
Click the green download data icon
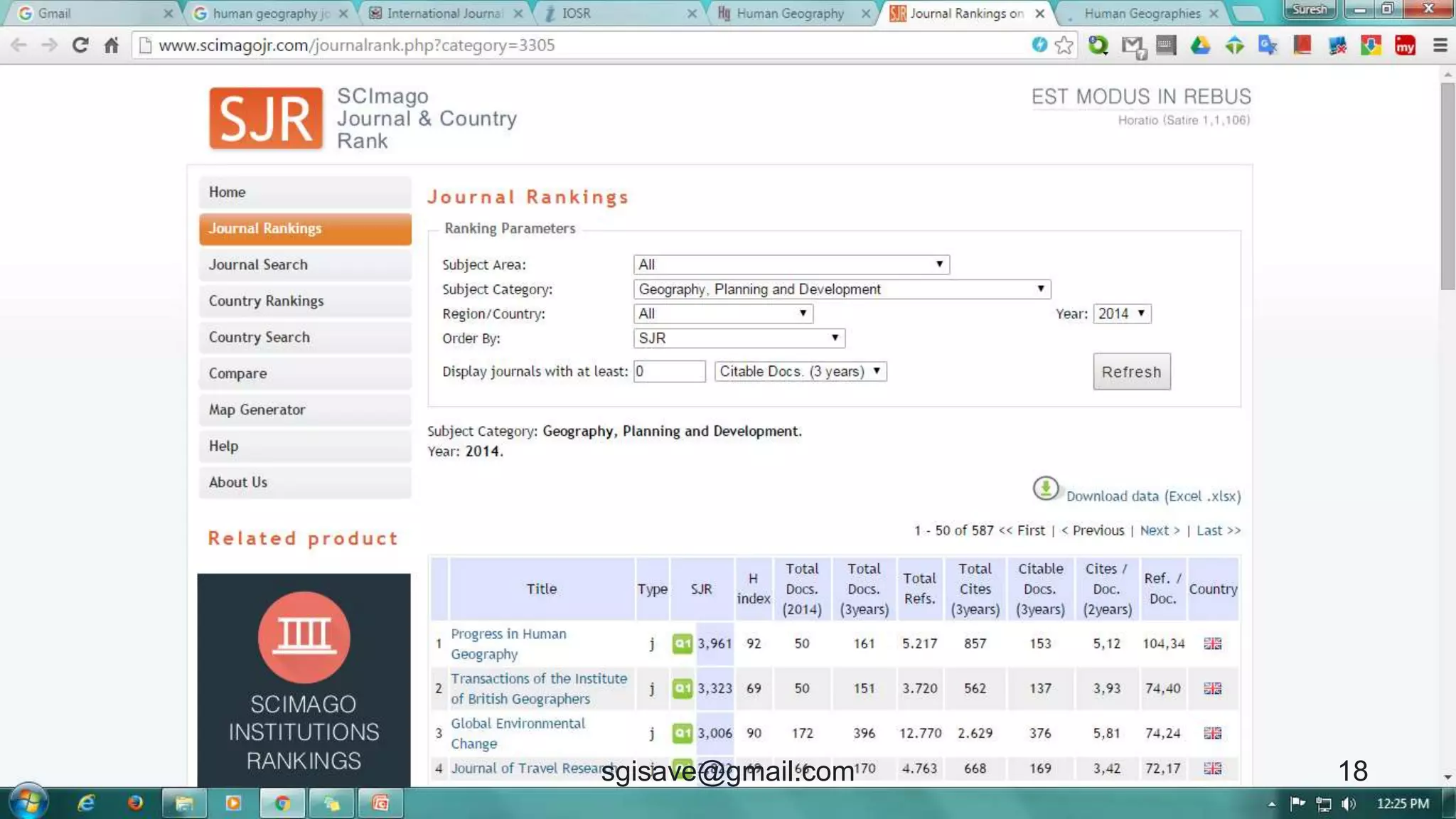(x=1045, y=488)
